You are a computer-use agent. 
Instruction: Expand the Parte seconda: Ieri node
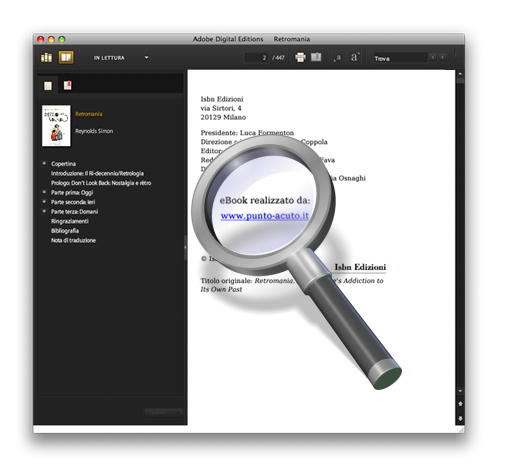click(44, 202)
